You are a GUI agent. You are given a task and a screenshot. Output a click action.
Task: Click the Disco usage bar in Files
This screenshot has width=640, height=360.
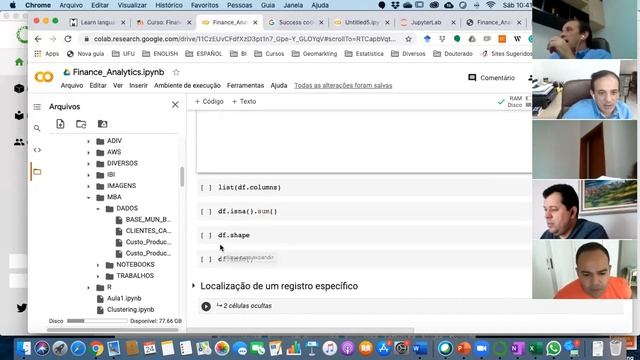[x=96, y=321]
